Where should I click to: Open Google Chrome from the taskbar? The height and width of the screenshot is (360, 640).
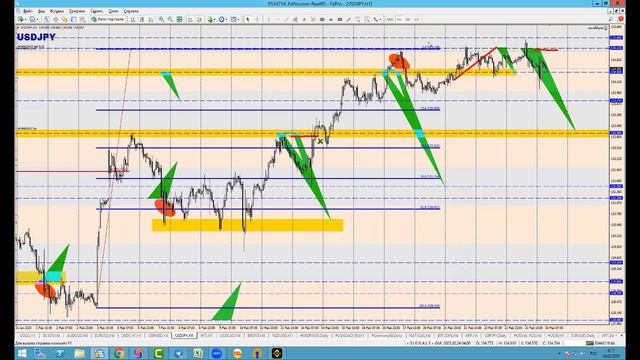[x=119, y=353]
